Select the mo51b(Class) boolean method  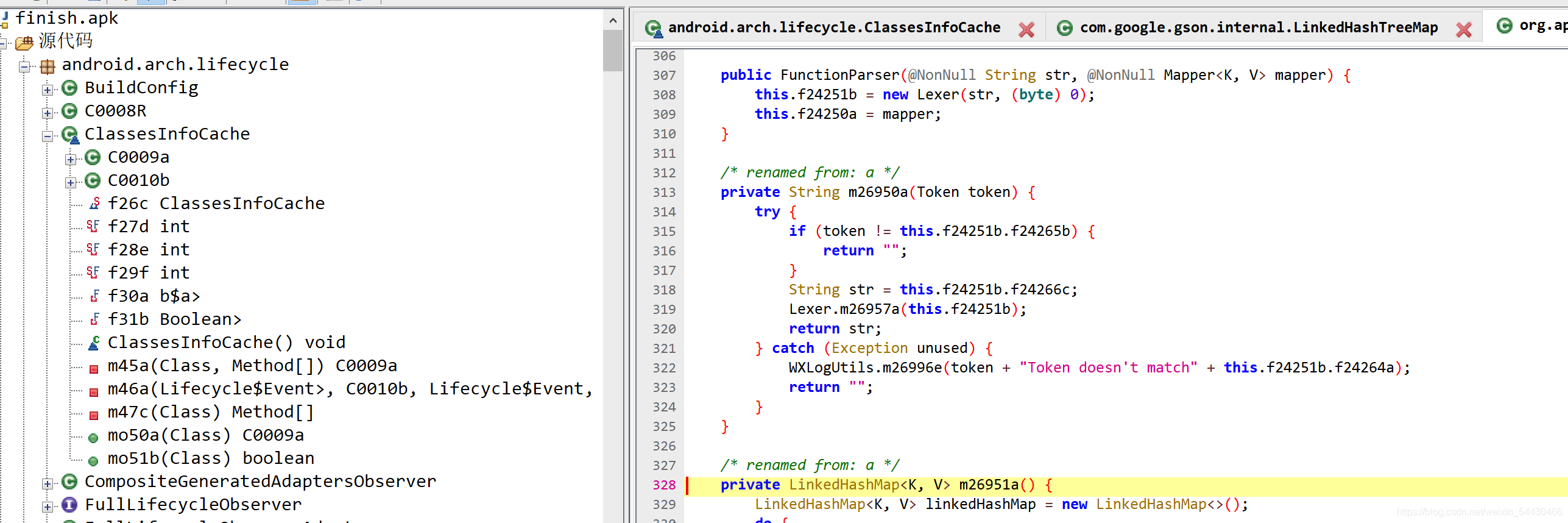(x=211, y=458)
